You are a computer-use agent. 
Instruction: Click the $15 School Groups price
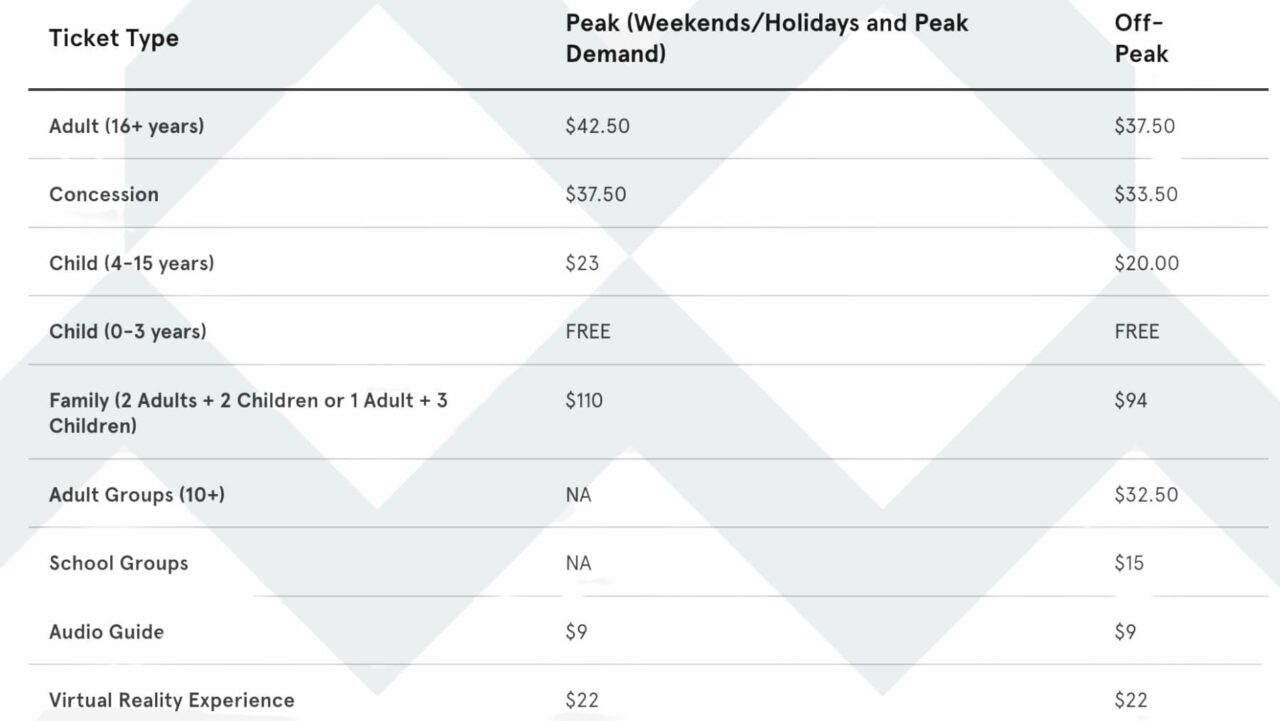pos(1129,563)
